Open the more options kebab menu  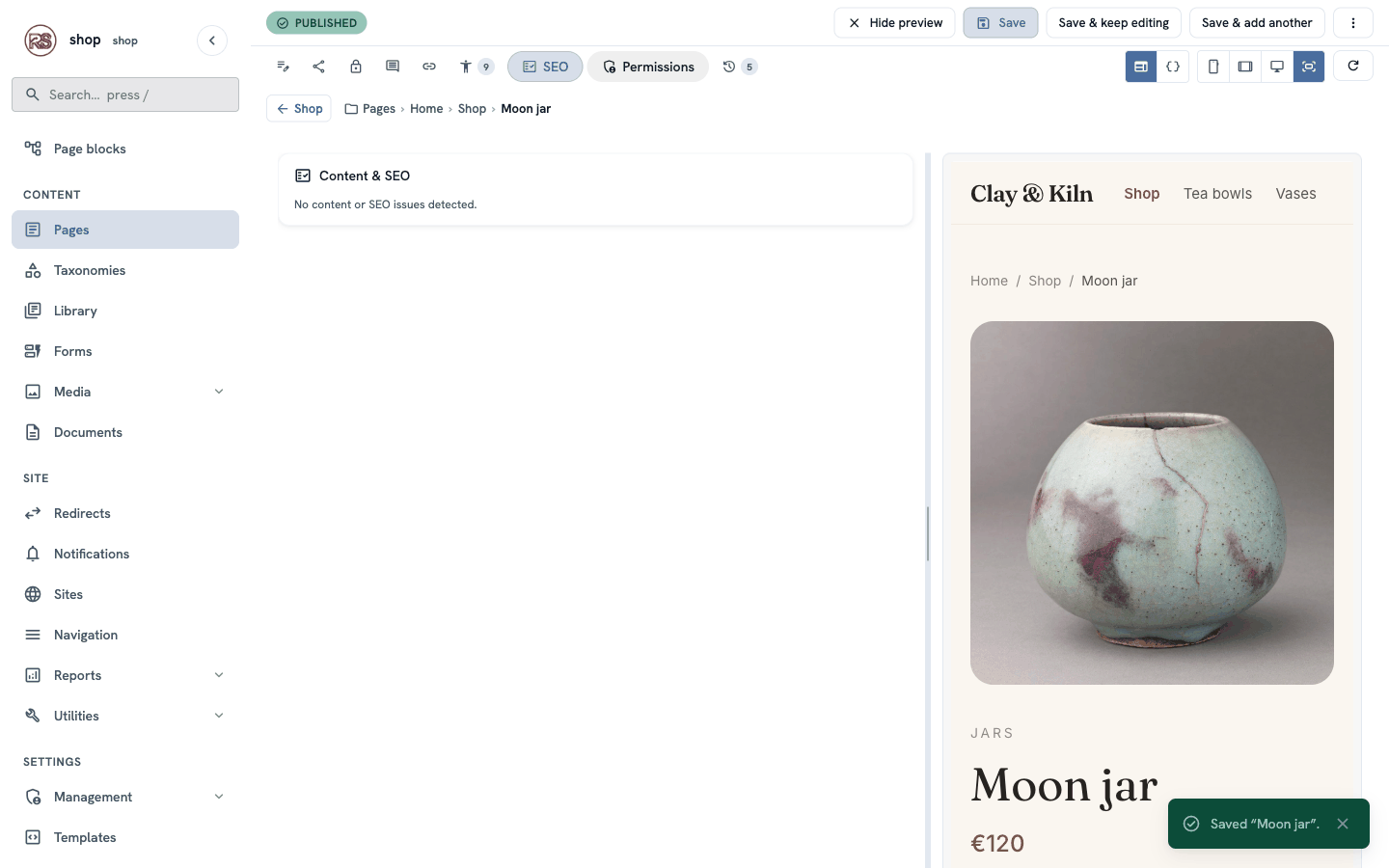pyautogui.click(x=1353, y=23)
